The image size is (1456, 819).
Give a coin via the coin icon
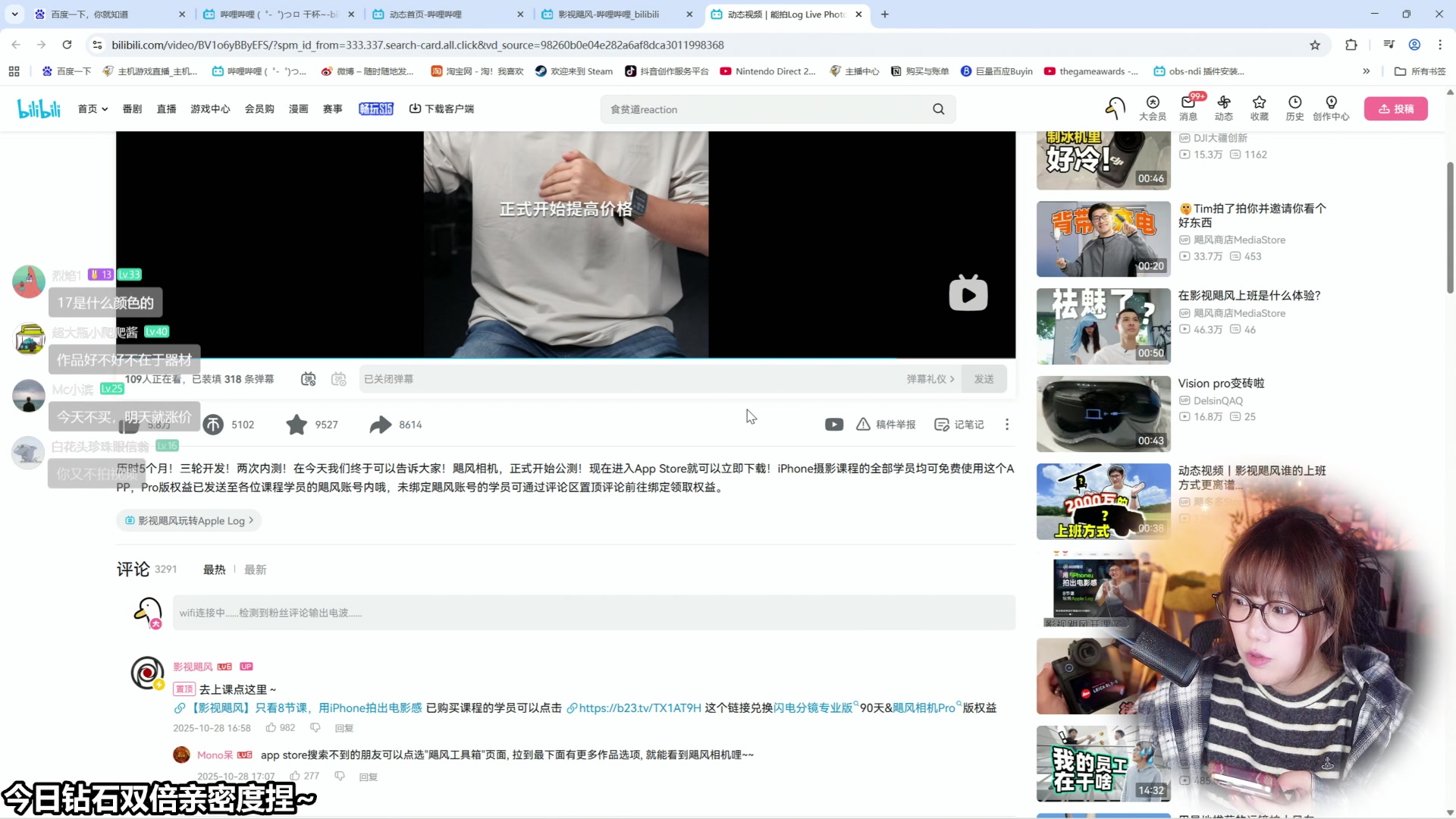[213, 425]
